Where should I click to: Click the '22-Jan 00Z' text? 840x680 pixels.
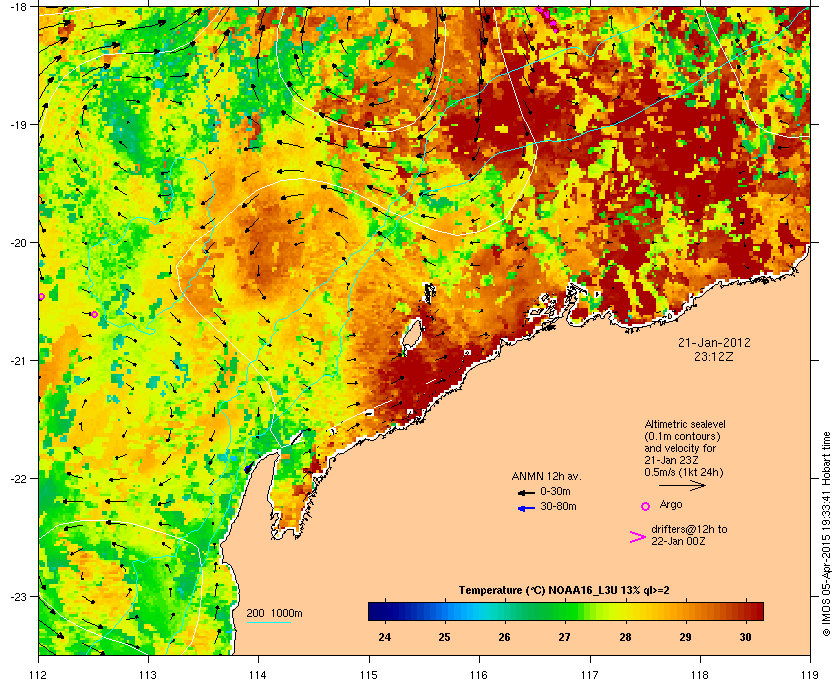point(678,541)
